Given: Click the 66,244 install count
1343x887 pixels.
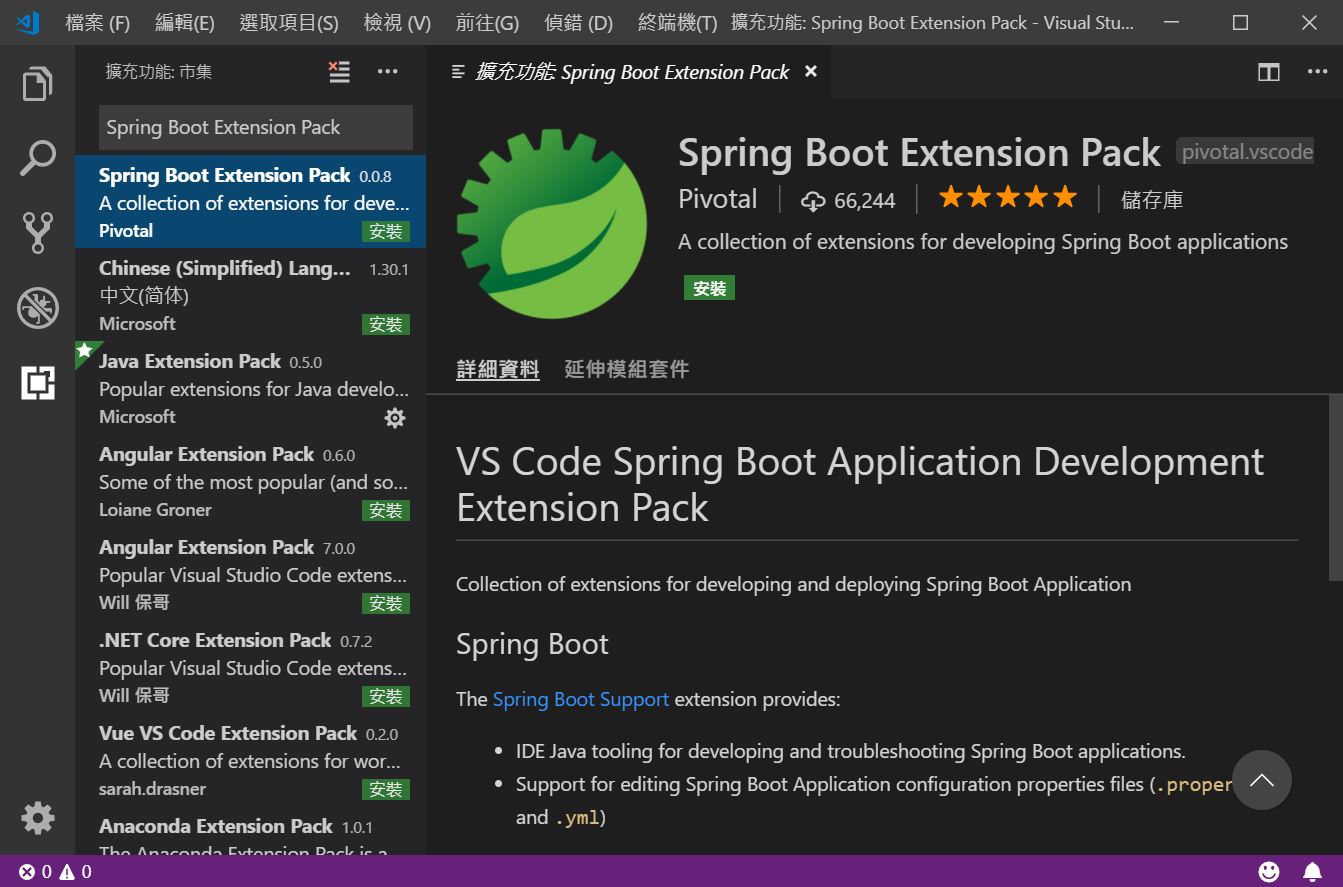Looking at the screenshot, I should (x=864, y=201).
